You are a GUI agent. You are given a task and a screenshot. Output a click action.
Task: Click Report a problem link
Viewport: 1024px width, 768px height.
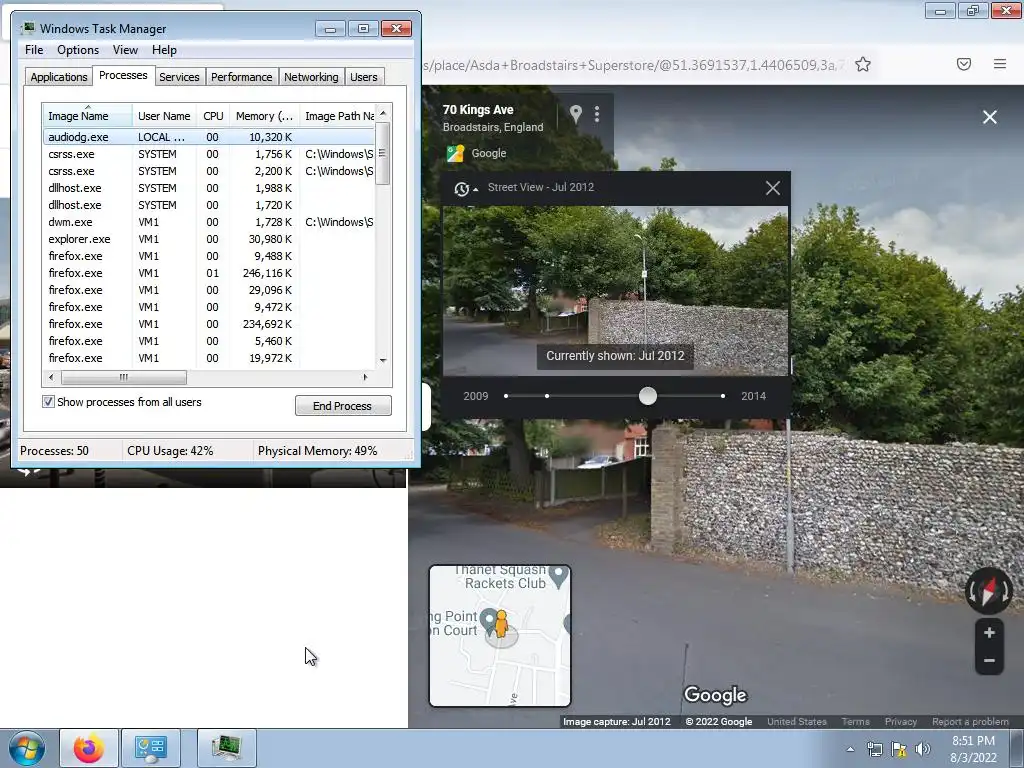click(970, 722)
